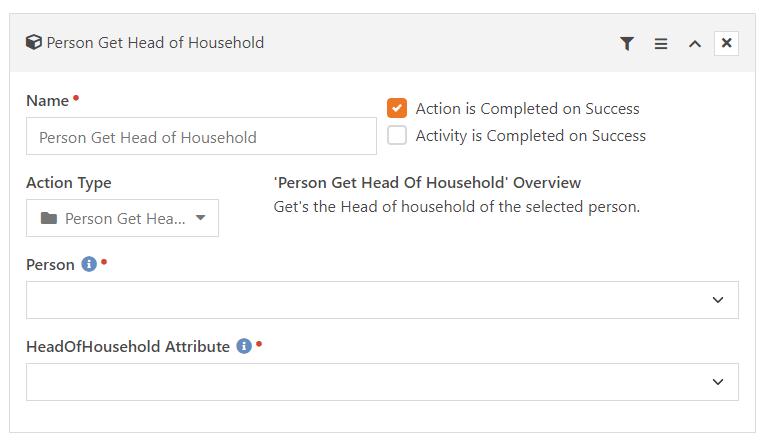Click chevron arrow of Person select box

point(718,300)
